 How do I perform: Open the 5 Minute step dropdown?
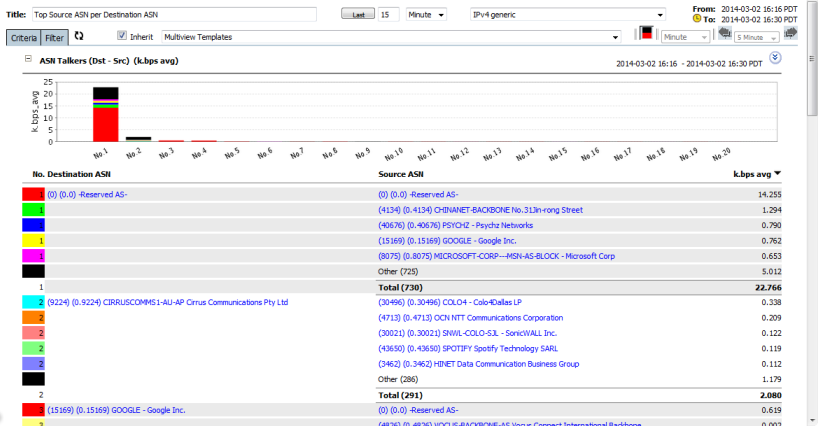pos(757,37)
